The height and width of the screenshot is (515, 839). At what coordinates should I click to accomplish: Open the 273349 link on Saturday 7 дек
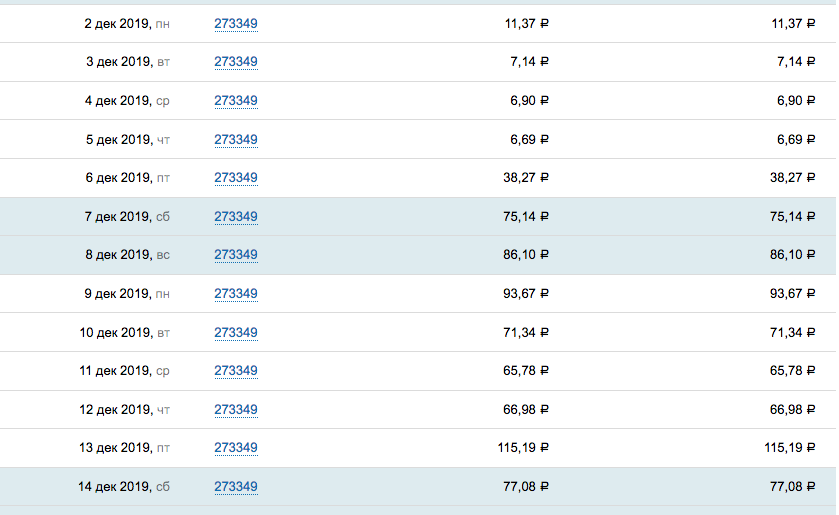(x=236, y=216)
